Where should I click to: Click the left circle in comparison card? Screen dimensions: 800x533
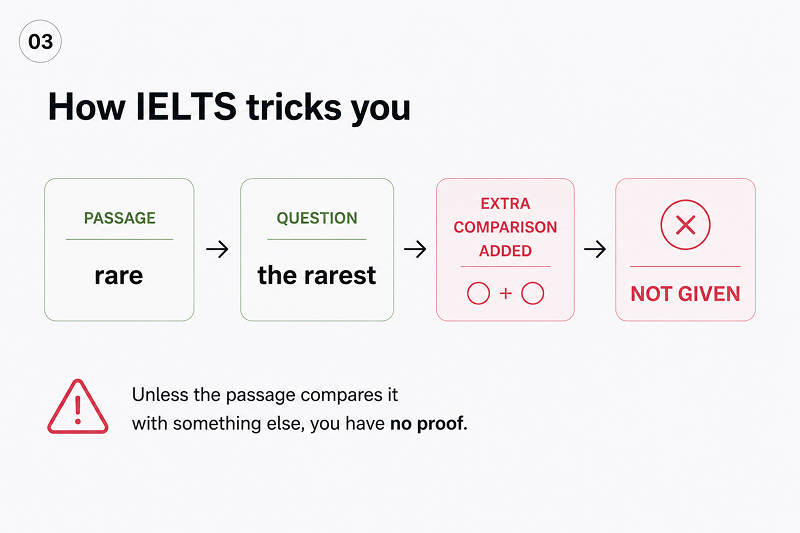(x=478, y=293)
